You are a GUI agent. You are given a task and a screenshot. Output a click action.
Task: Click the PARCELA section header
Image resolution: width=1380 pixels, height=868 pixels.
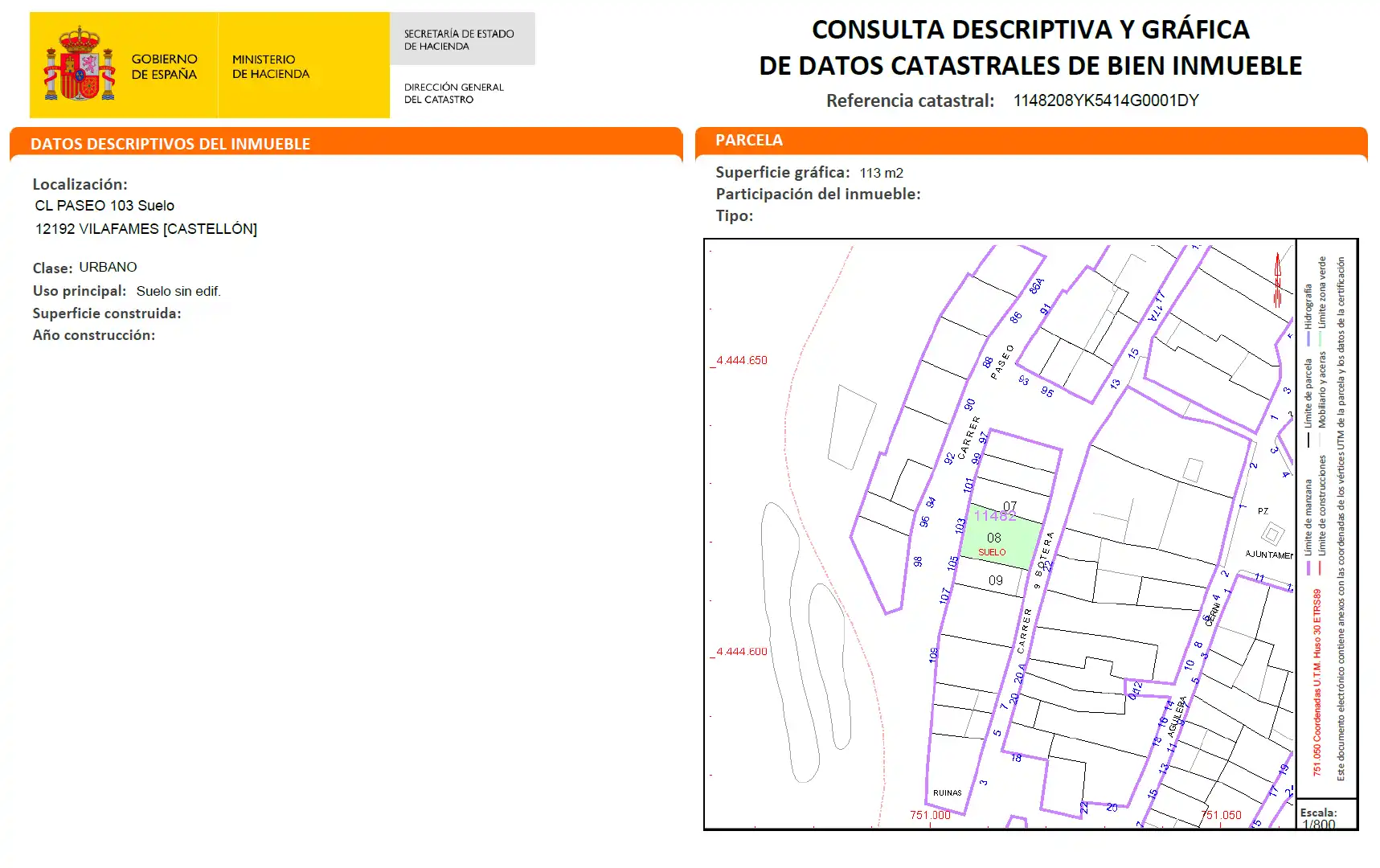click(749, 140)
